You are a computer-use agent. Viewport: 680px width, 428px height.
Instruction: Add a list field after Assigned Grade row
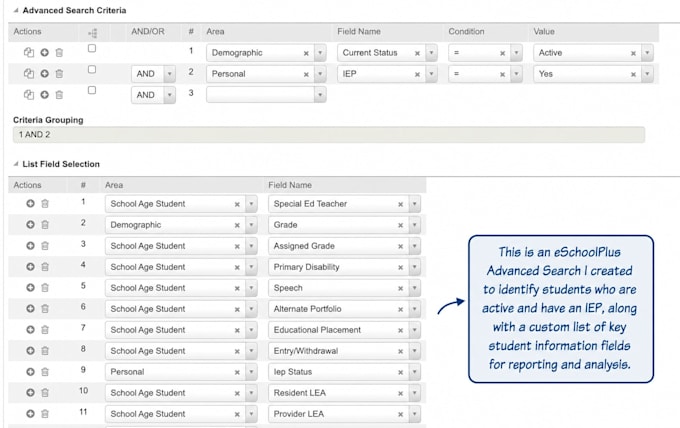pos(30,245)
